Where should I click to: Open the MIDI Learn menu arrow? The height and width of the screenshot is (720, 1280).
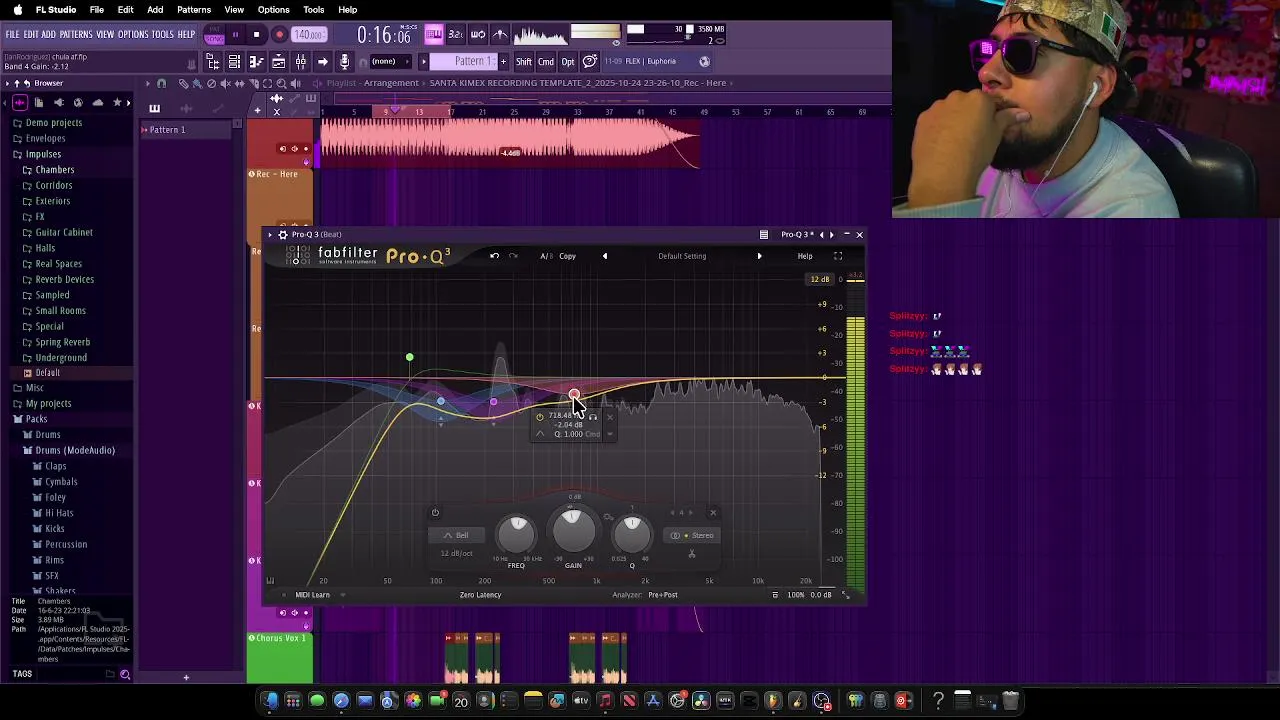pyautogui.click(x=342, y=595)
